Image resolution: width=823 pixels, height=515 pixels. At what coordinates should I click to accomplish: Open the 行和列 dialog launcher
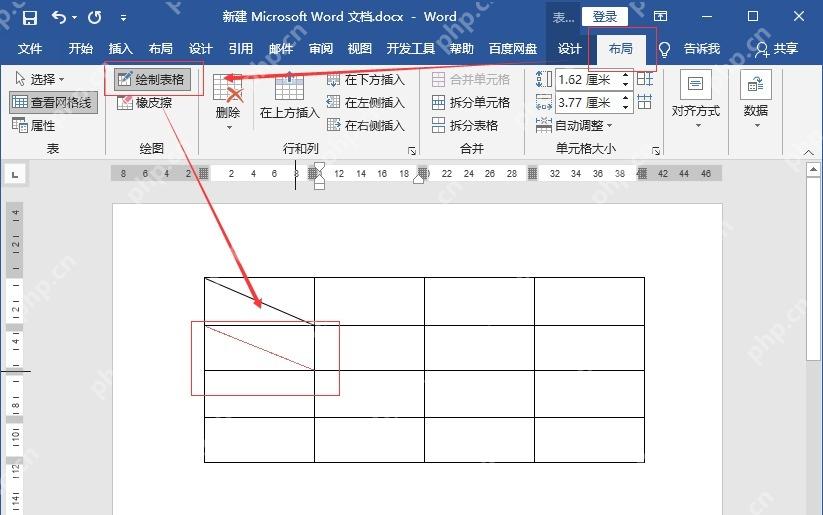412,151
